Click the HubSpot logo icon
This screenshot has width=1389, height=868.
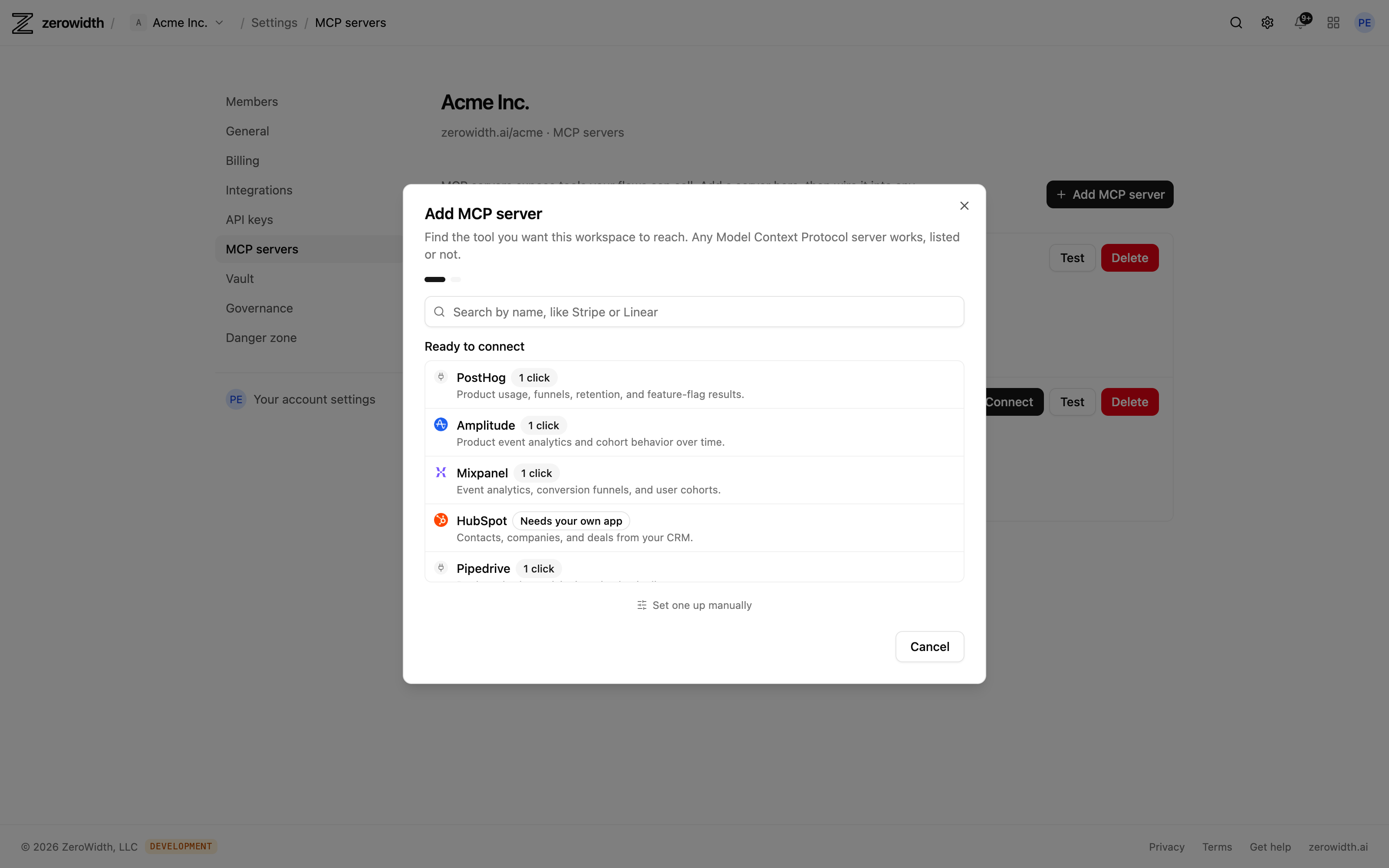pyautogui.click(x=441, y=520)
